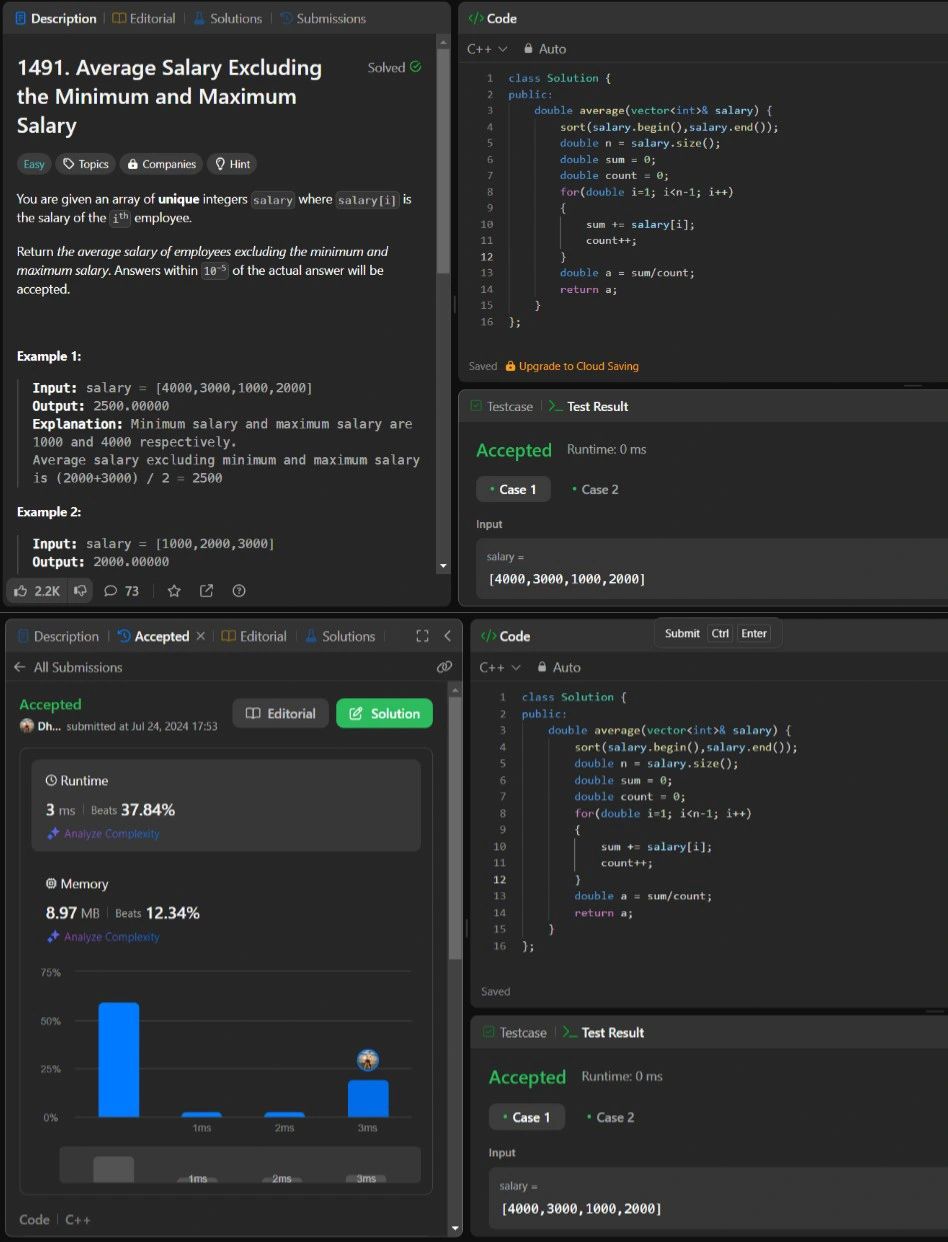Expand the Topics tag list
The image size is (948, 1242).
click(x=85, y=164)
